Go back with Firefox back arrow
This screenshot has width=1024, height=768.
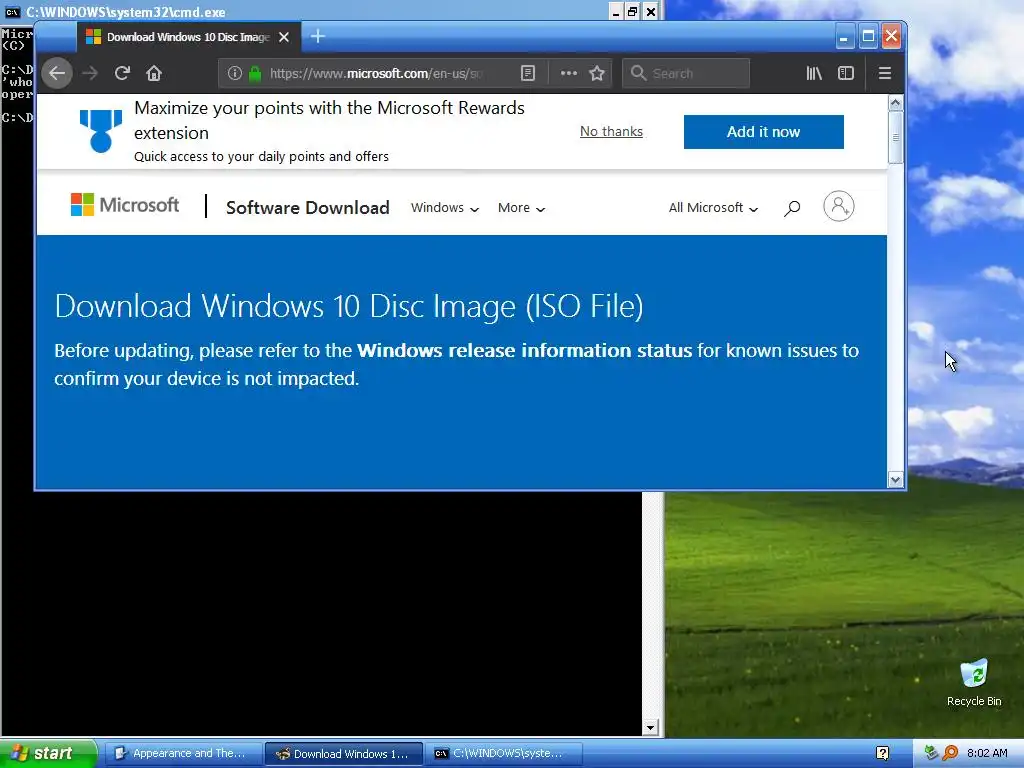[x=57, y=73]
